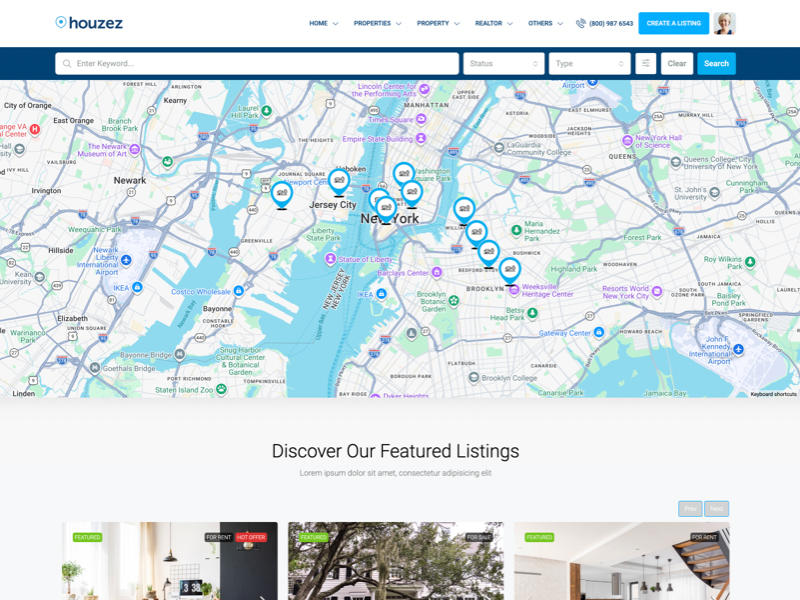Click the Staten Island Zoo pin
The width and height of the screenshot is (800, 600).
[x=221, y=389]
